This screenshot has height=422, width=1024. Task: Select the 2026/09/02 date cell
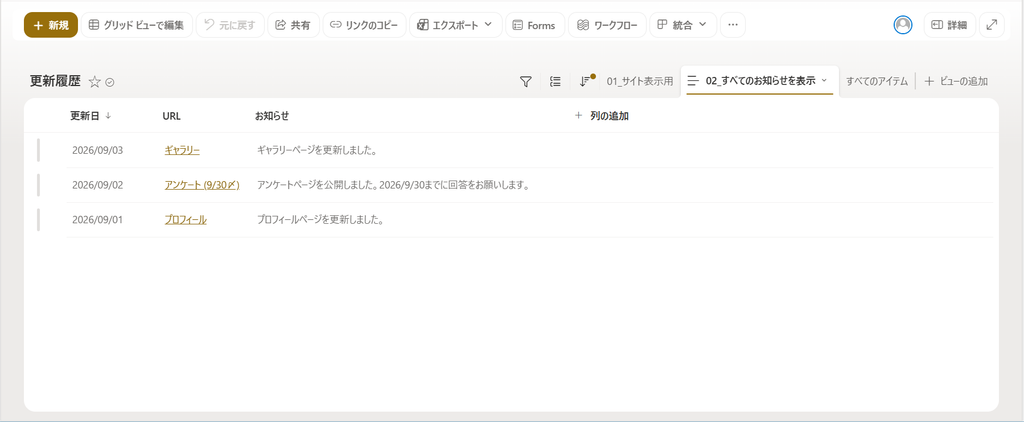[97, 185]
